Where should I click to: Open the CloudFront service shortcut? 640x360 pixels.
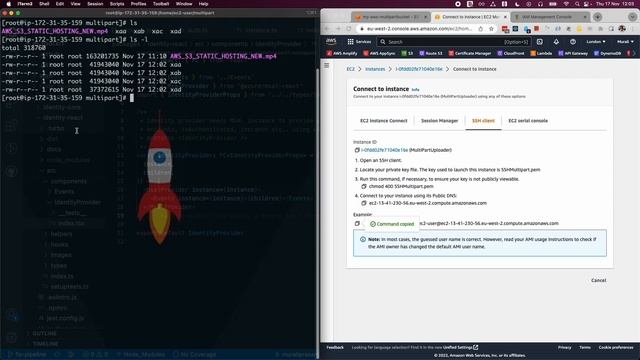(x=511, y=53)
